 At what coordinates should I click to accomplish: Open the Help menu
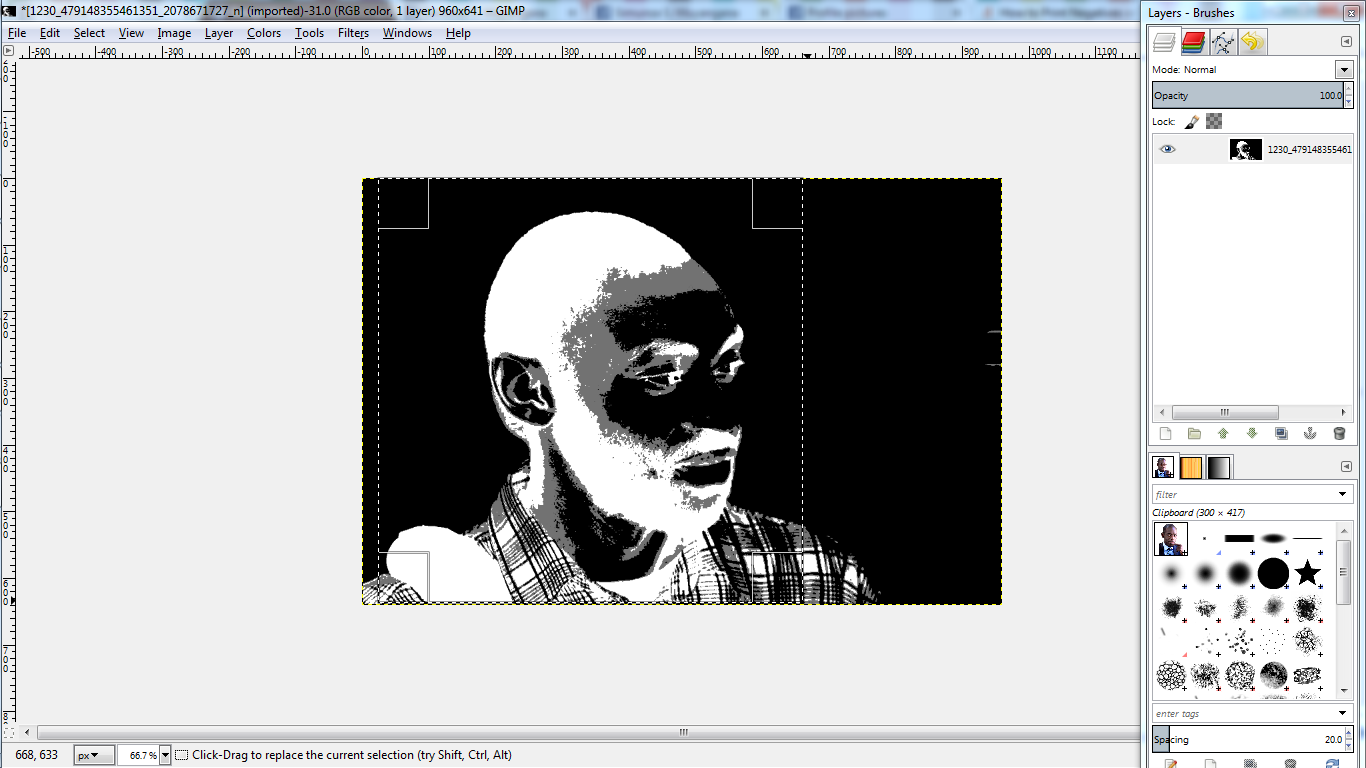[x=458, y=33]
